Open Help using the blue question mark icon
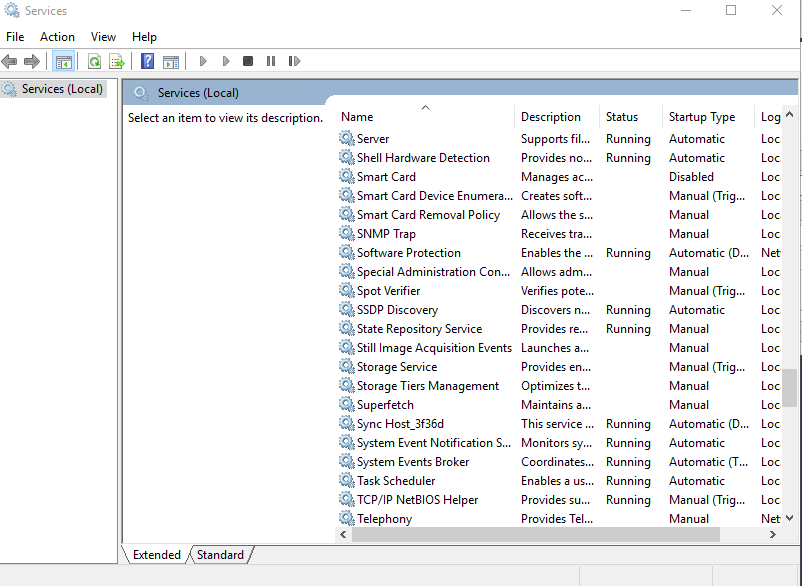Viewport: 802px width, 586px height. pyautogui.click(x=146, y=61)
